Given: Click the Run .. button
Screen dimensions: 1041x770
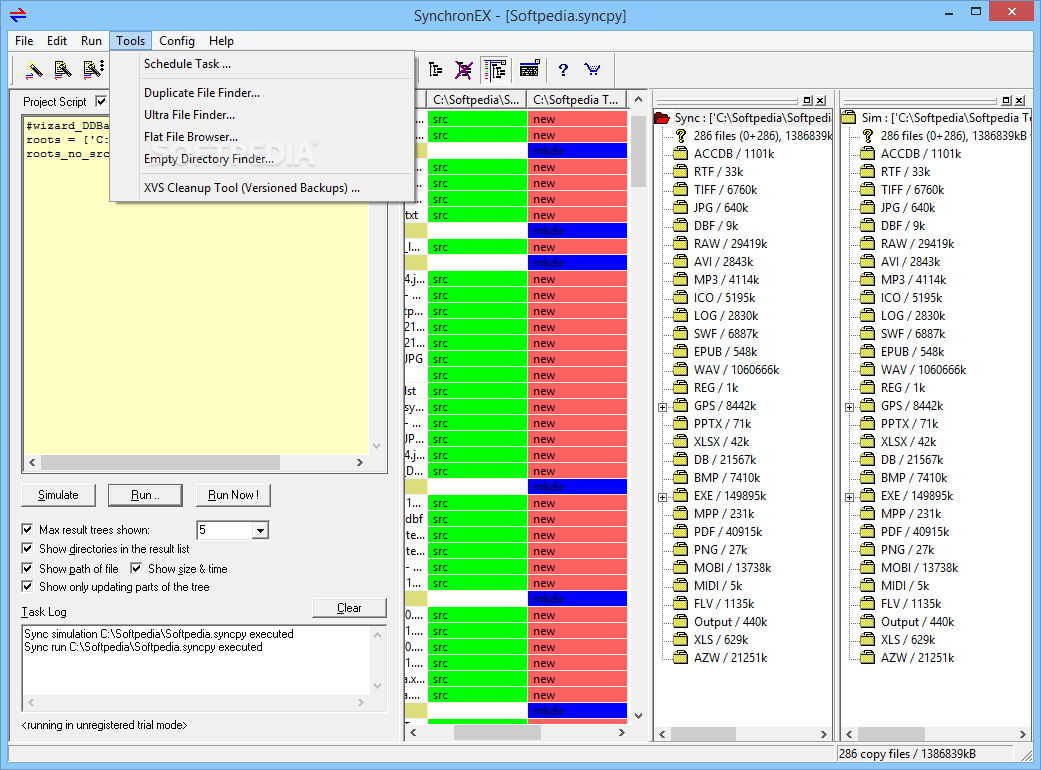Looking at the screenshot, I should (x=145, y=495).
